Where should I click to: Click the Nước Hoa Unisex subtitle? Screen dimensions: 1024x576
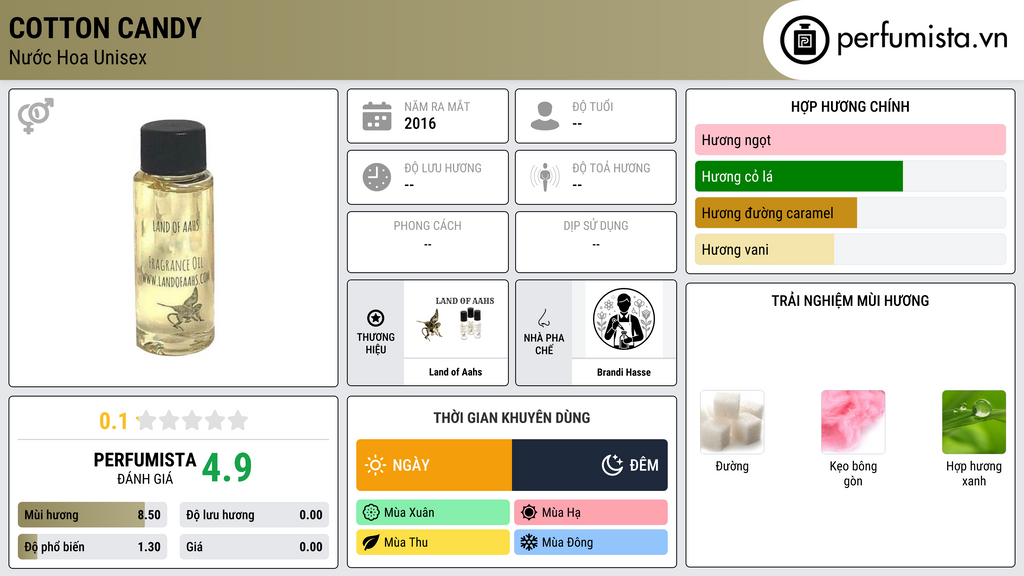point(78,57)
